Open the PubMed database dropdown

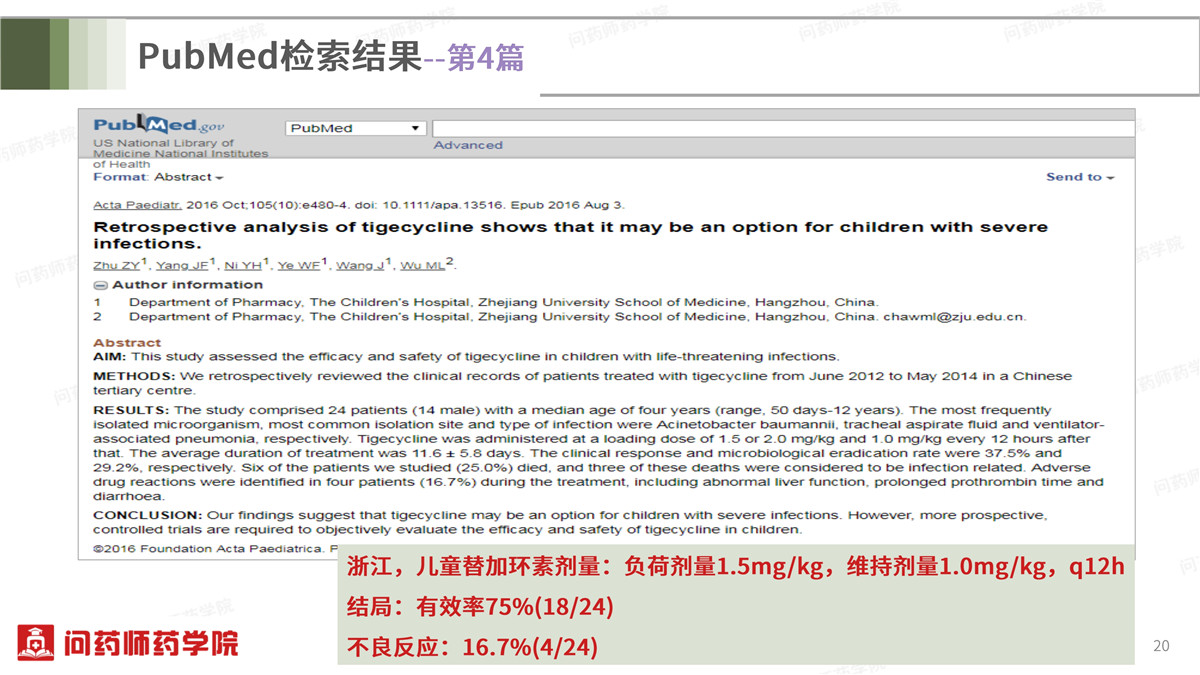[x=356, y=128]
